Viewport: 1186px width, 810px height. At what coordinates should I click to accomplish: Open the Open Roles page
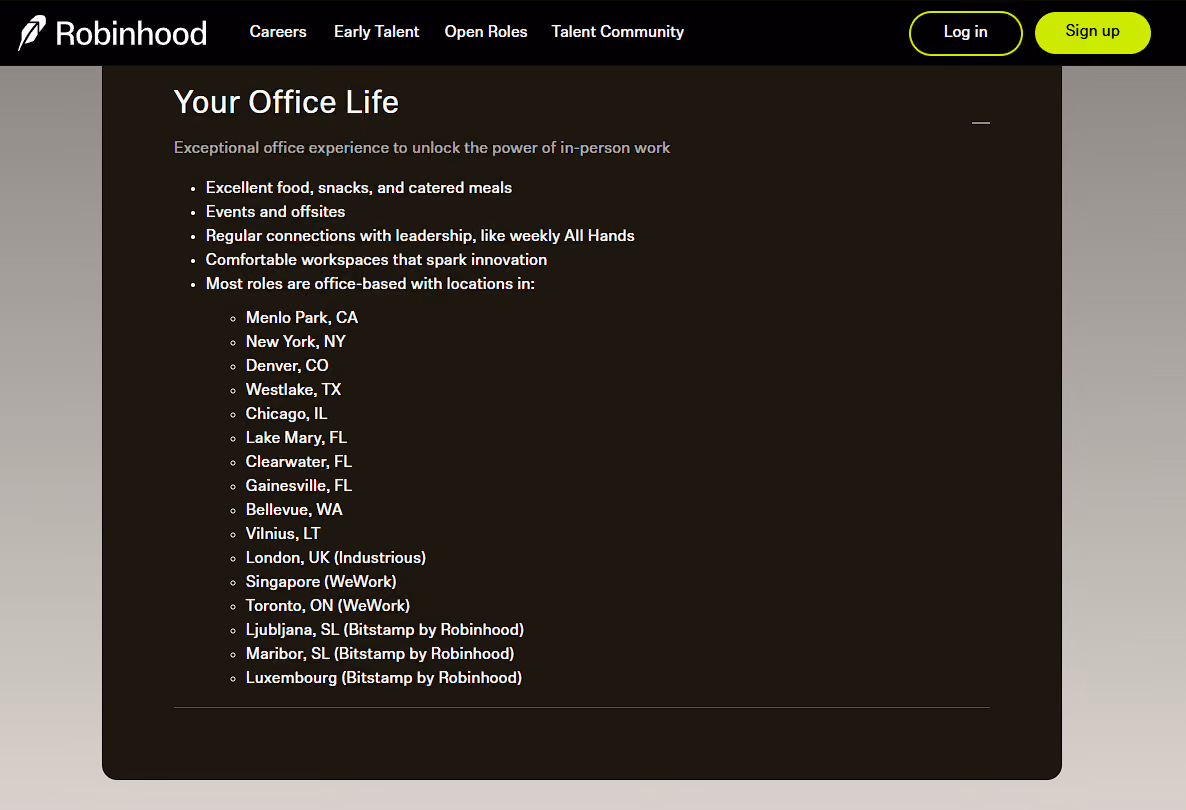click(x=486, y=32)
